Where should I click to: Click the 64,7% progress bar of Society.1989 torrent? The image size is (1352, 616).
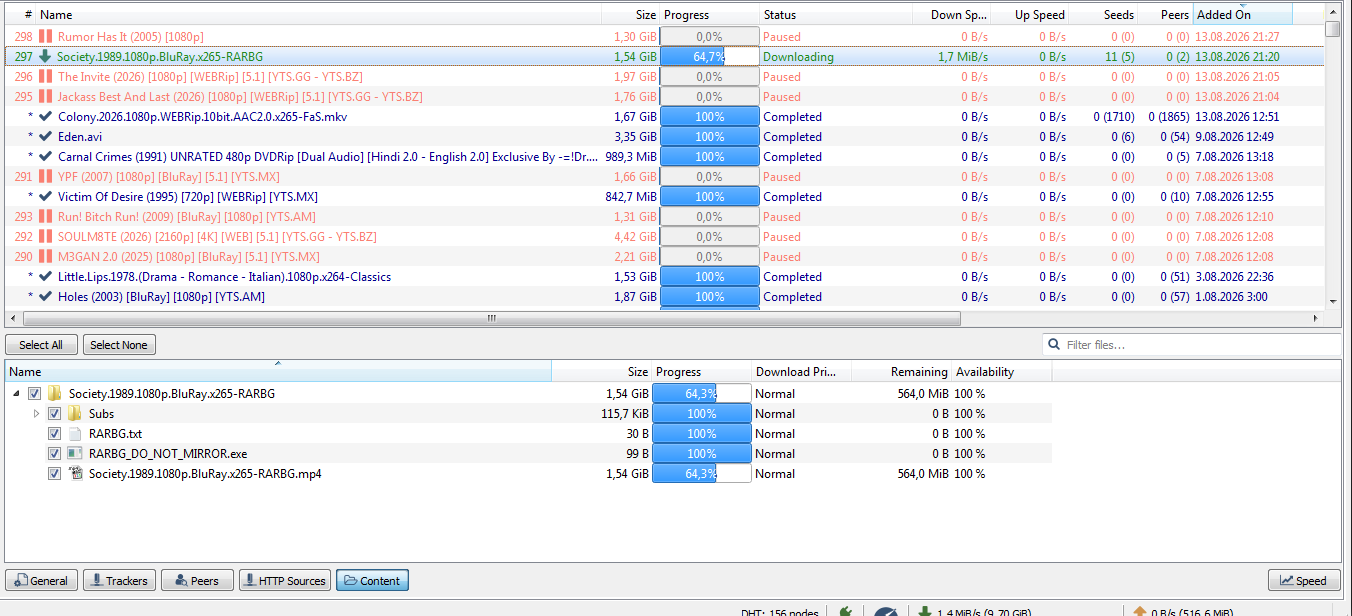[709, 57]
